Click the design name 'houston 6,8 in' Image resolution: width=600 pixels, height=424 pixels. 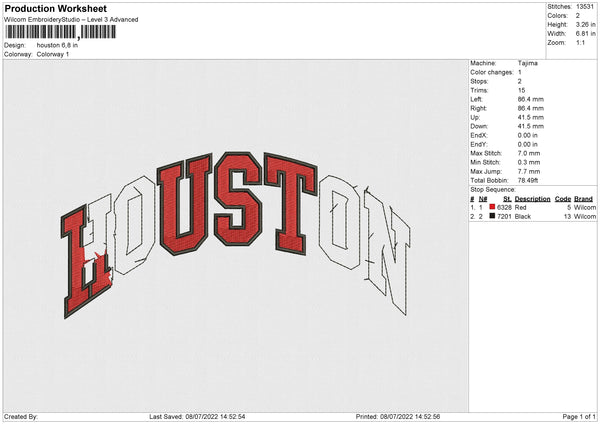(x=57, y=45)
